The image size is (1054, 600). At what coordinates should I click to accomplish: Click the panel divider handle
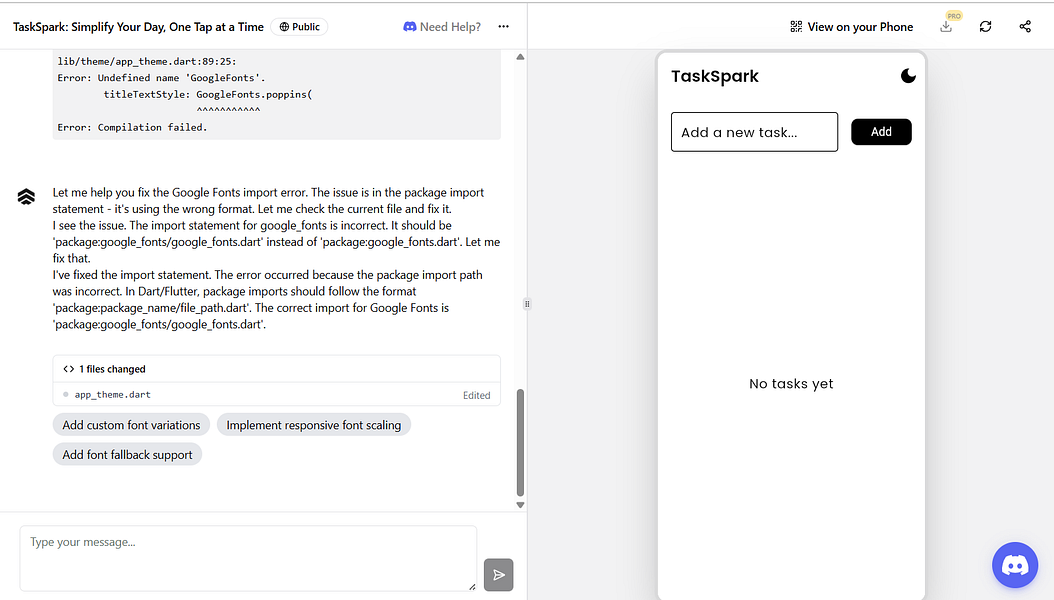click(x=527, y=304)
